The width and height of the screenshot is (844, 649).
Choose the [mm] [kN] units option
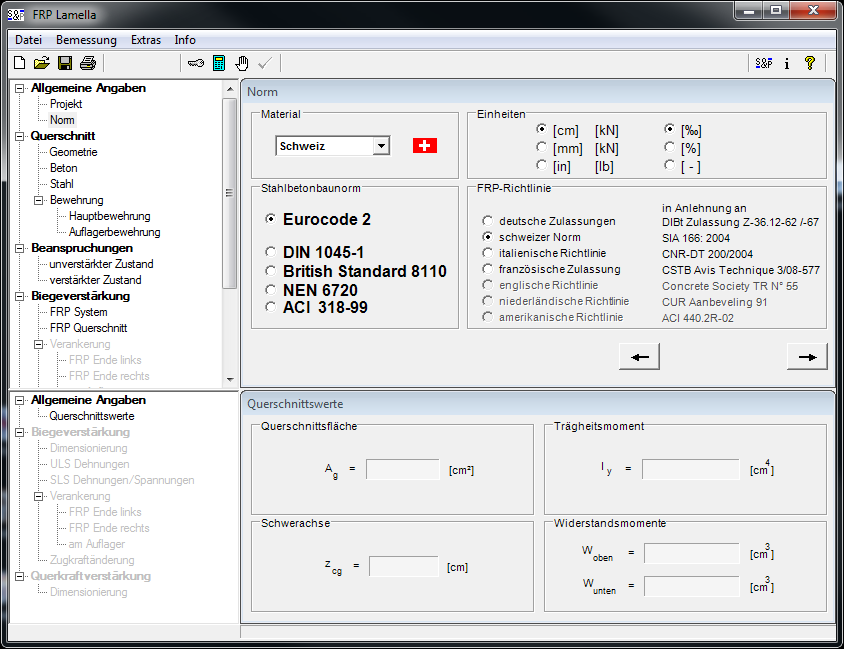point(542,147)
